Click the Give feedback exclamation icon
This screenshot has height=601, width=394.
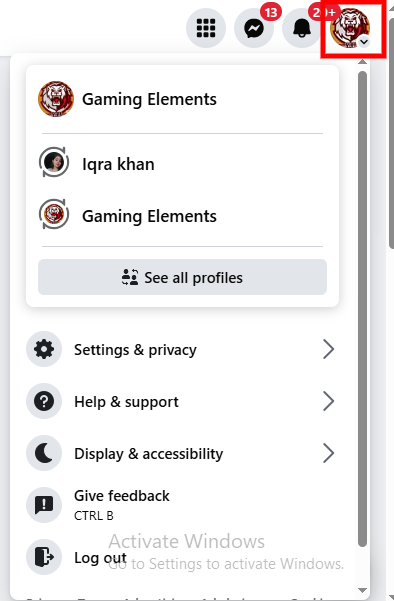[x=44, y=505]
